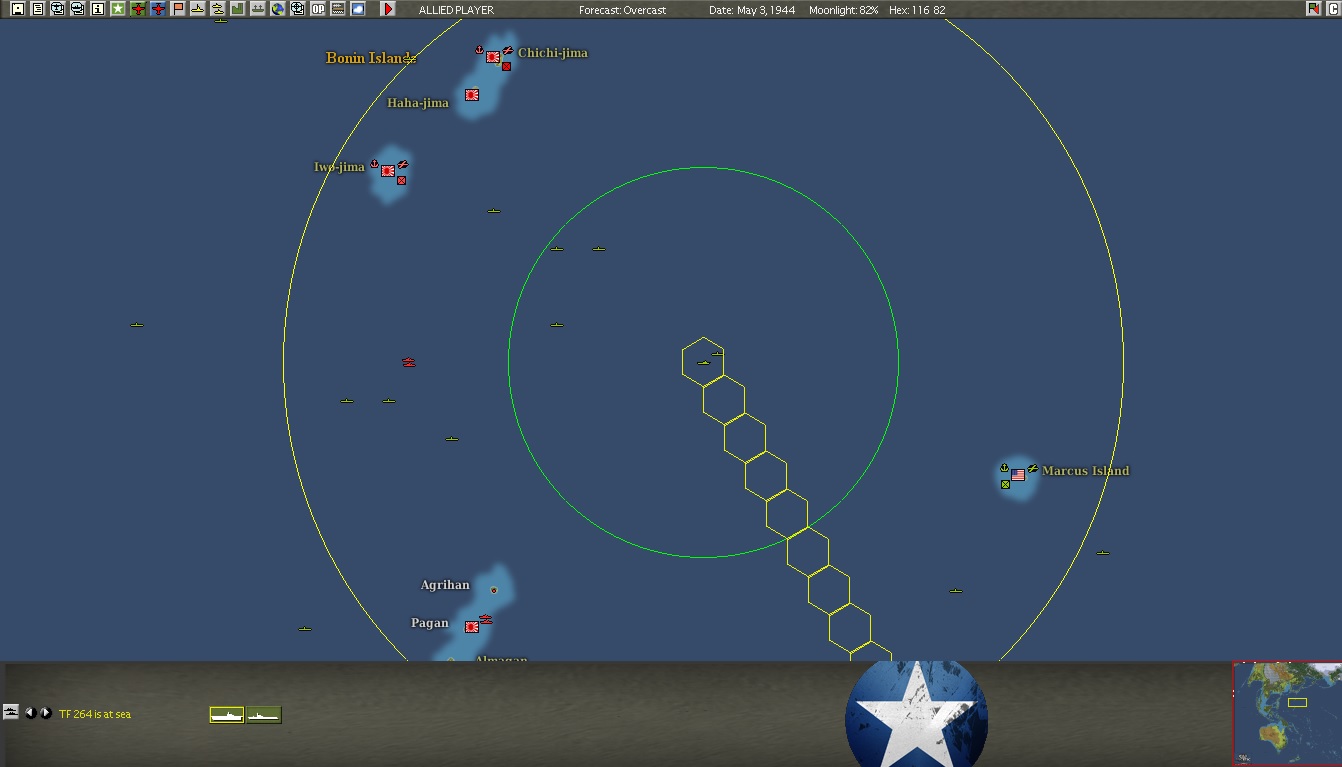Click the Earth globe toolbar icon
Image resolution: width=1342 pixels, height=767 pixels.
tap(278, 9)
